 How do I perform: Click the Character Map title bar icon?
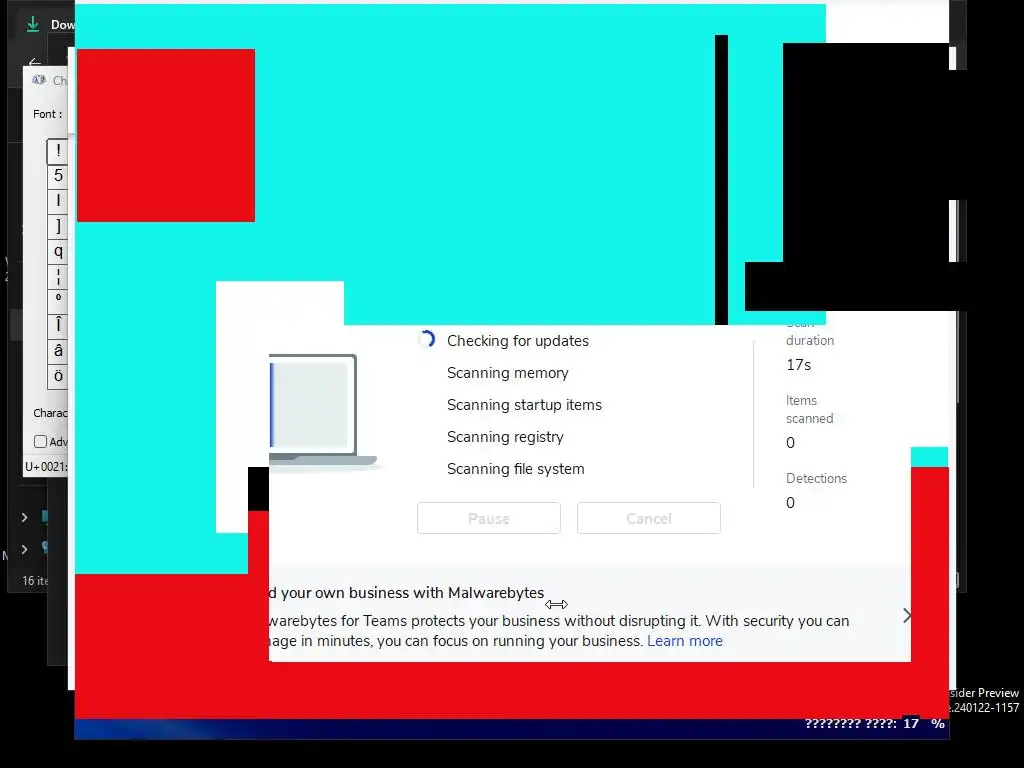(39, 80)
